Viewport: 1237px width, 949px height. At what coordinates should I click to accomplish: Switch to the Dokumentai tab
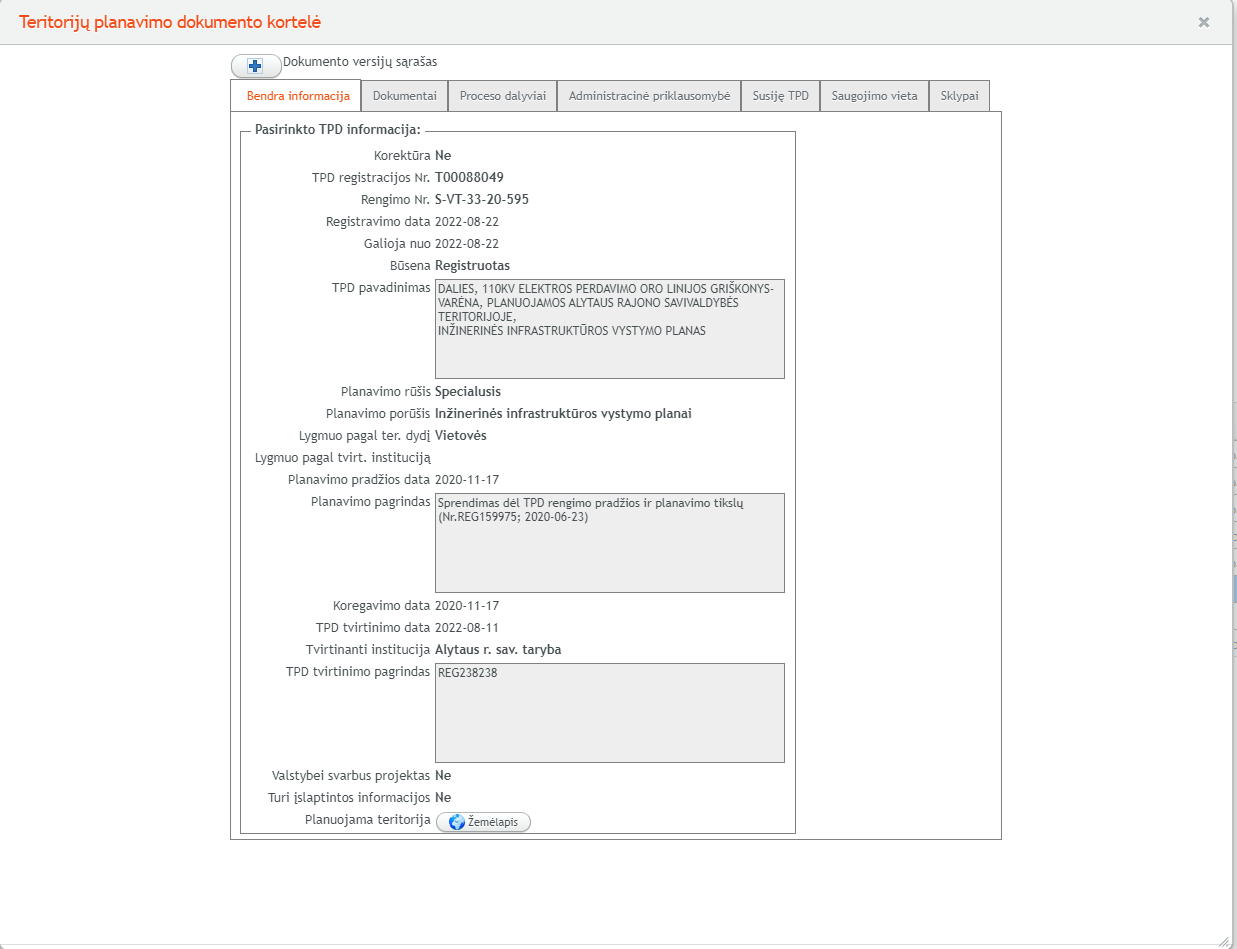coord(404,96)
